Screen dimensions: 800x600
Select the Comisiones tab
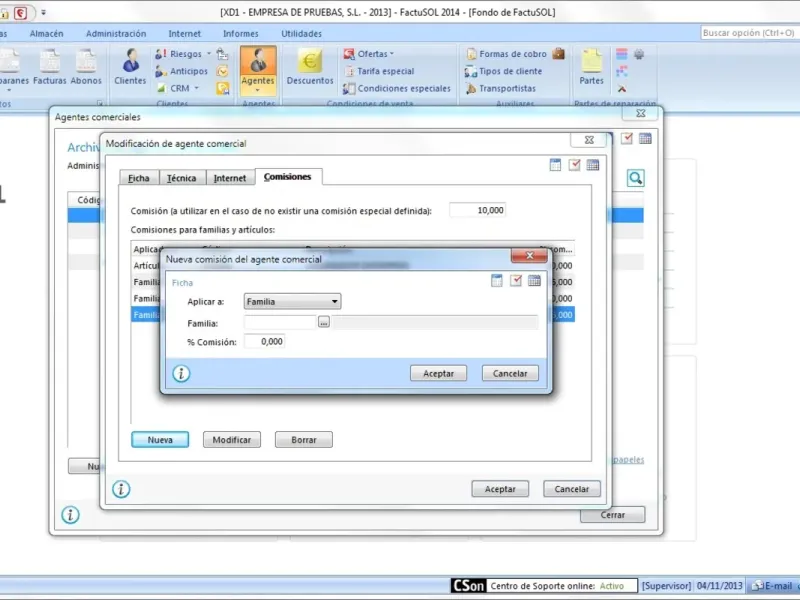[x=288, y=177]
